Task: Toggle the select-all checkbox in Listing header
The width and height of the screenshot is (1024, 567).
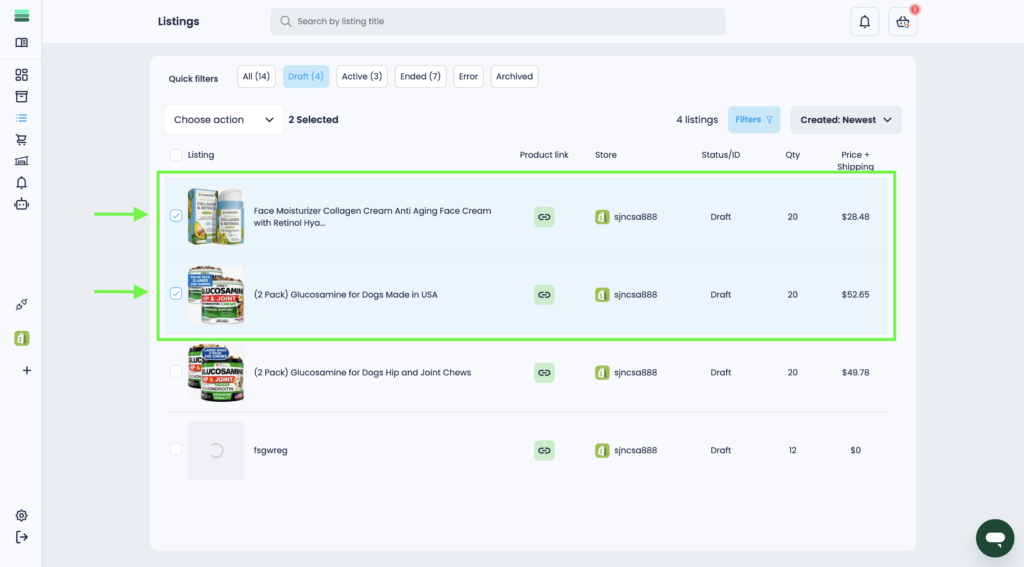Action: (176, 155)
